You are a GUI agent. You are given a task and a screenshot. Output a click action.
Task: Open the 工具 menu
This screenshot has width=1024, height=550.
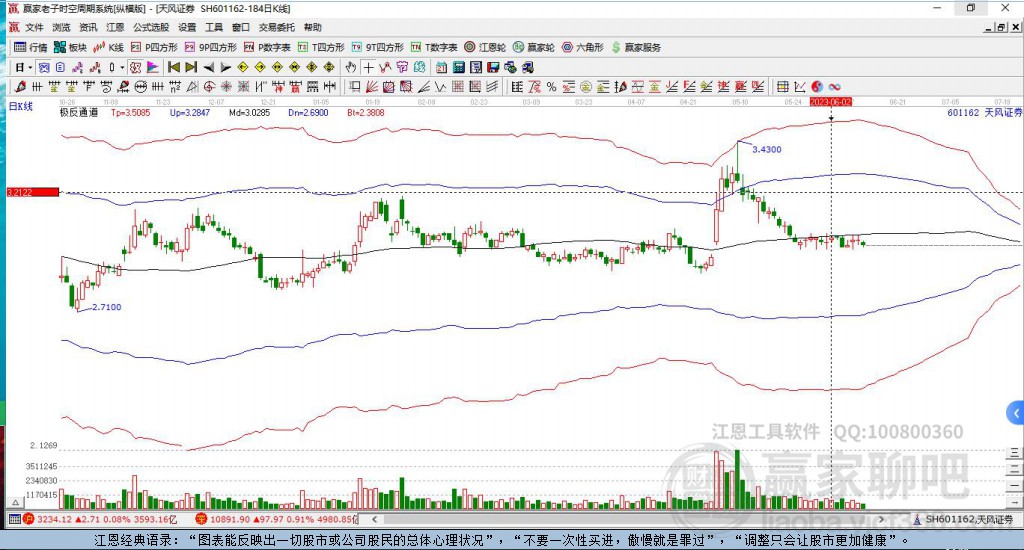214,27
